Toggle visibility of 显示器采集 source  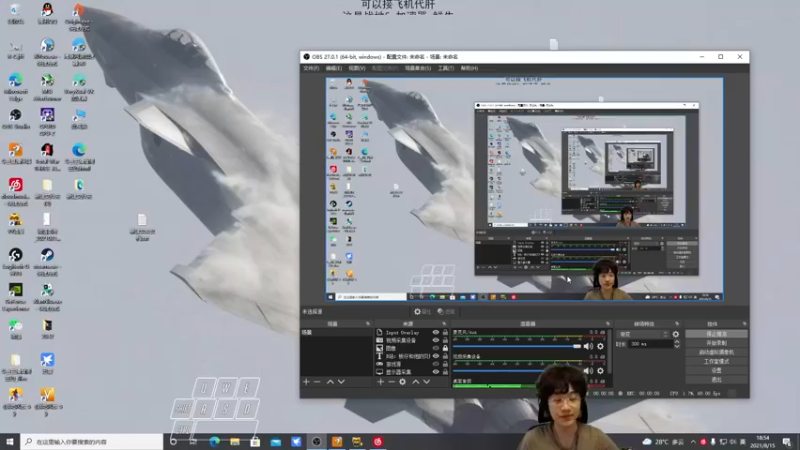click(x=436, y=372)
